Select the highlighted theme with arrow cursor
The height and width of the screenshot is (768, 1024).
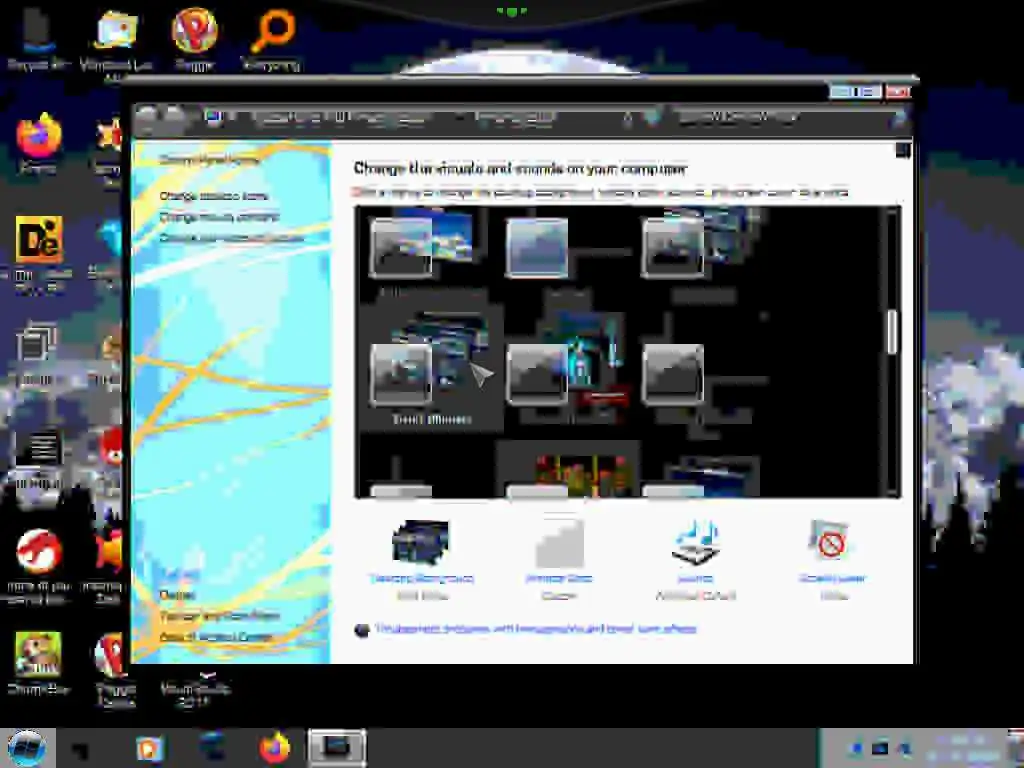pos(431,369)
